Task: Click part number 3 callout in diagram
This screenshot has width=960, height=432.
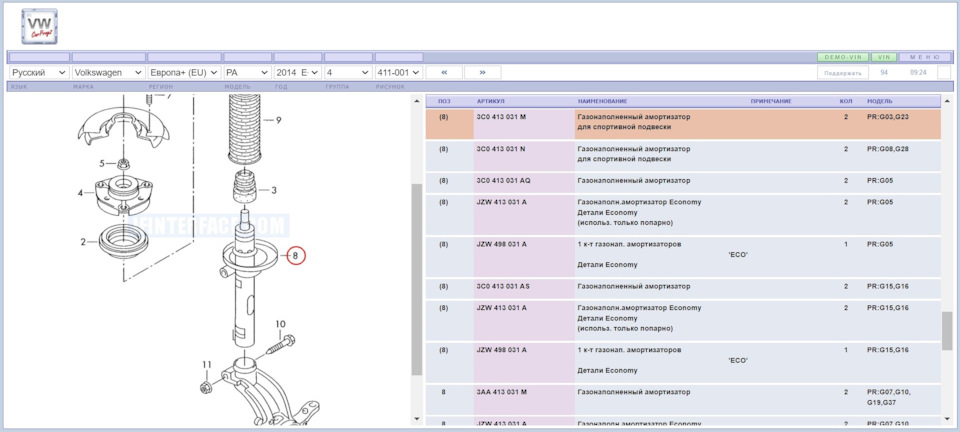Action: 274,190
